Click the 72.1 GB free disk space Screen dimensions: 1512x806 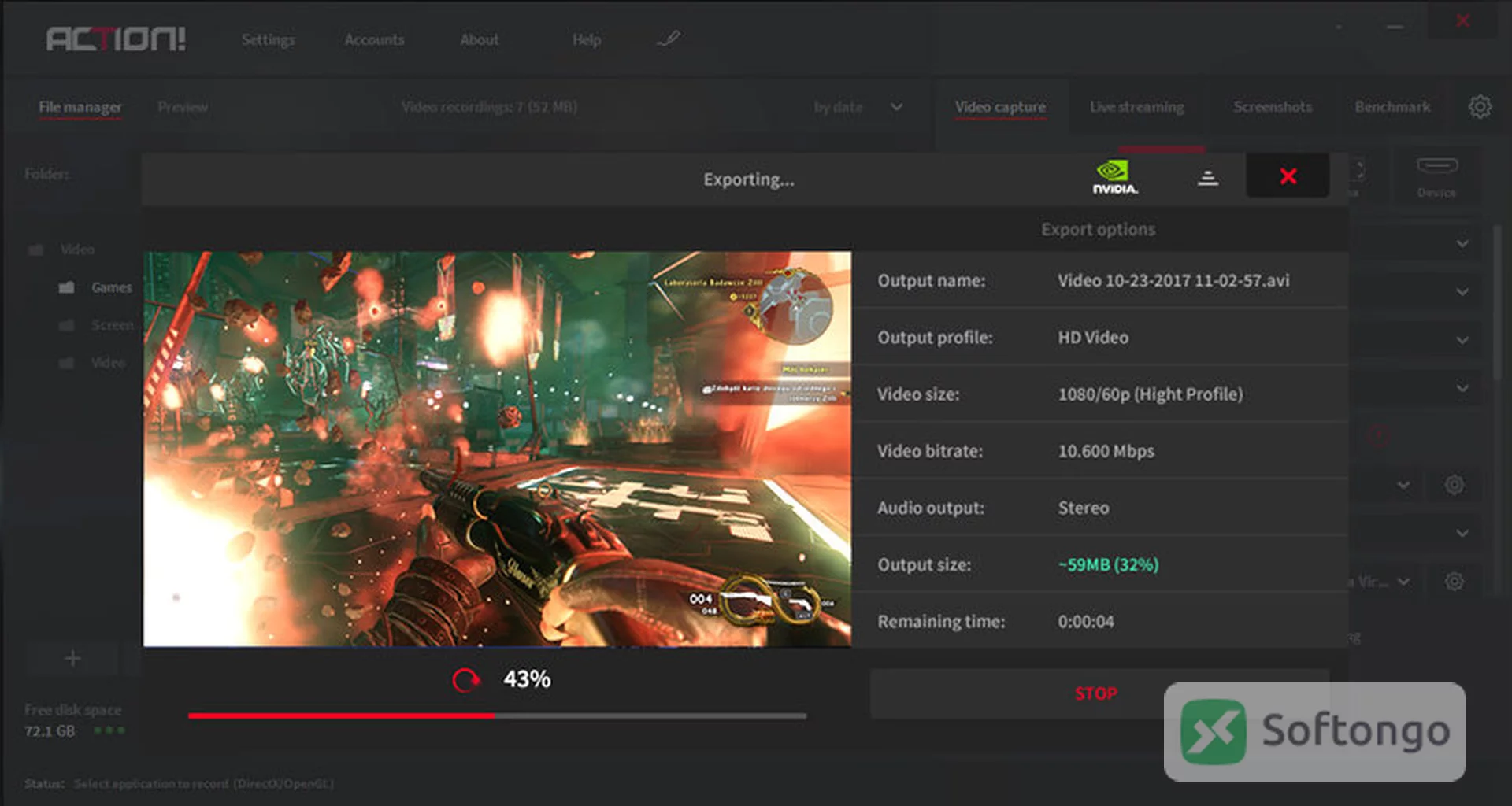tap(50, 731)
